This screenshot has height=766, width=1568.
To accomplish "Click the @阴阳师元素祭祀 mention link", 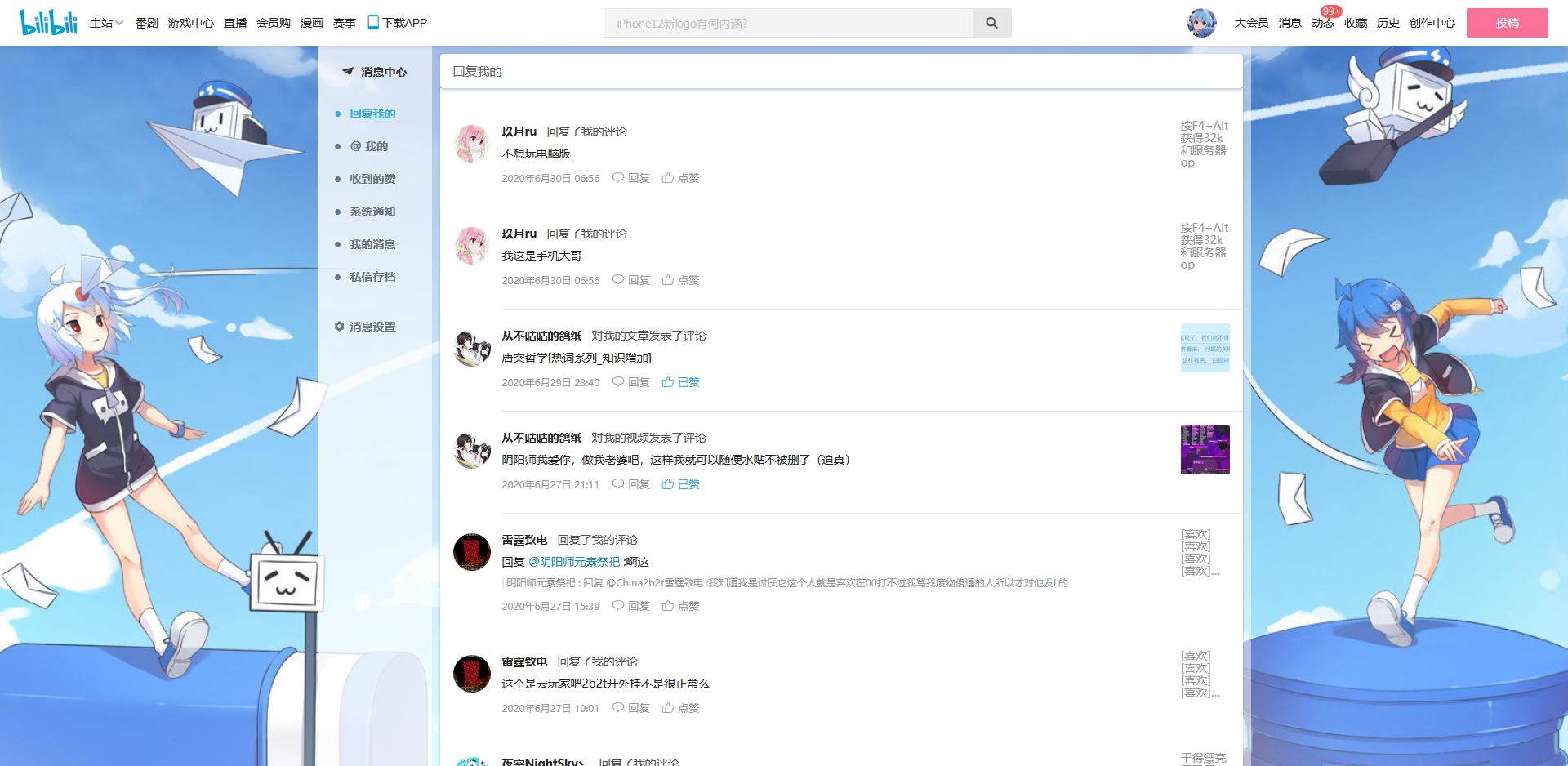I will coord(574,562).
